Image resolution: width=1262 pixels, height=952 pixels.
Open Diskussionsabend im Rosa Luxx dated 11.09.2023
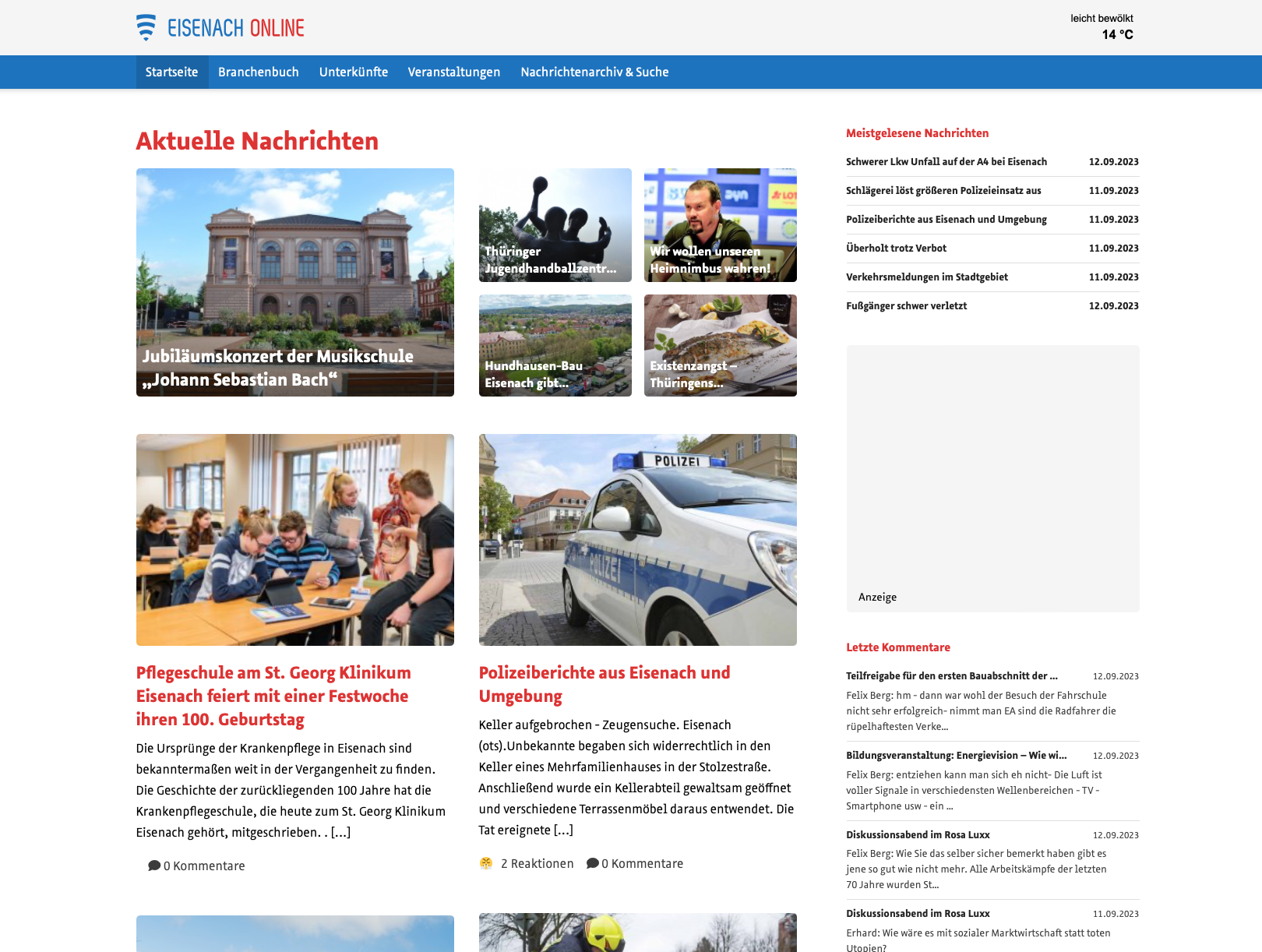918,913
